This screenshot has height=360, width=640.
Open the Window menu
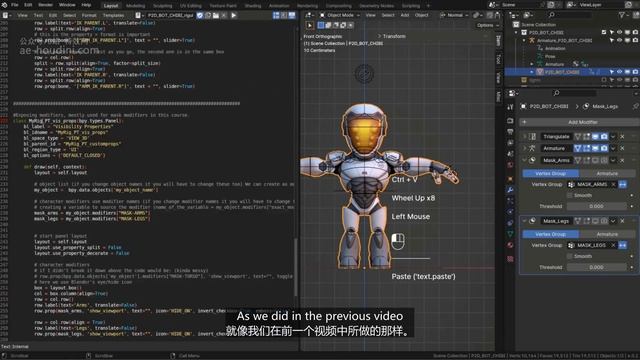pyautogui.click(x=67, y=5)
